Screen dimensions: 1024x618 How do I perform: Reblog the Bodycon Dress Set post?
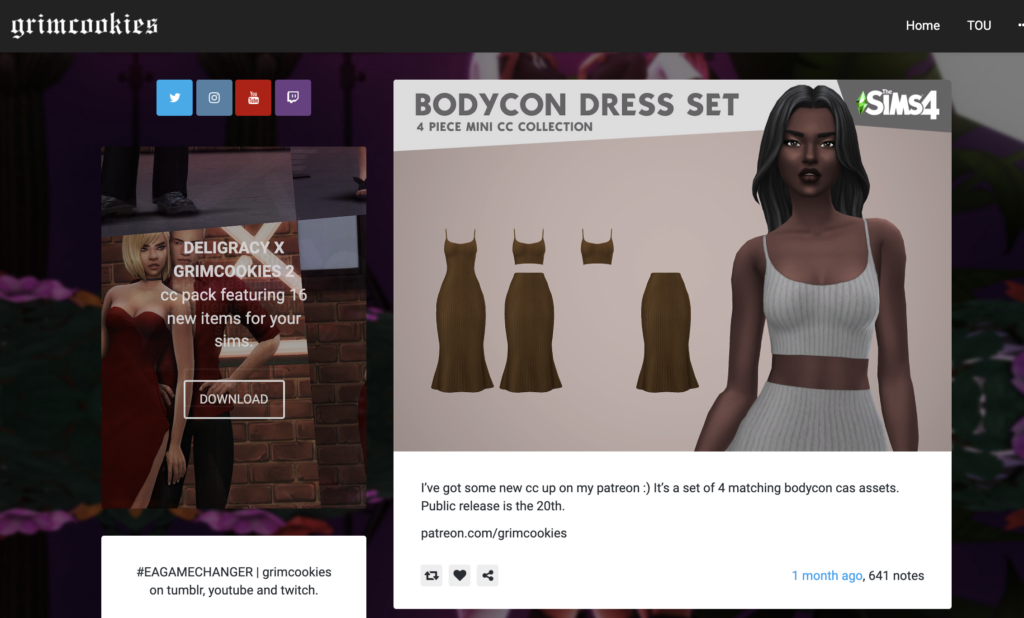[432, 576]
